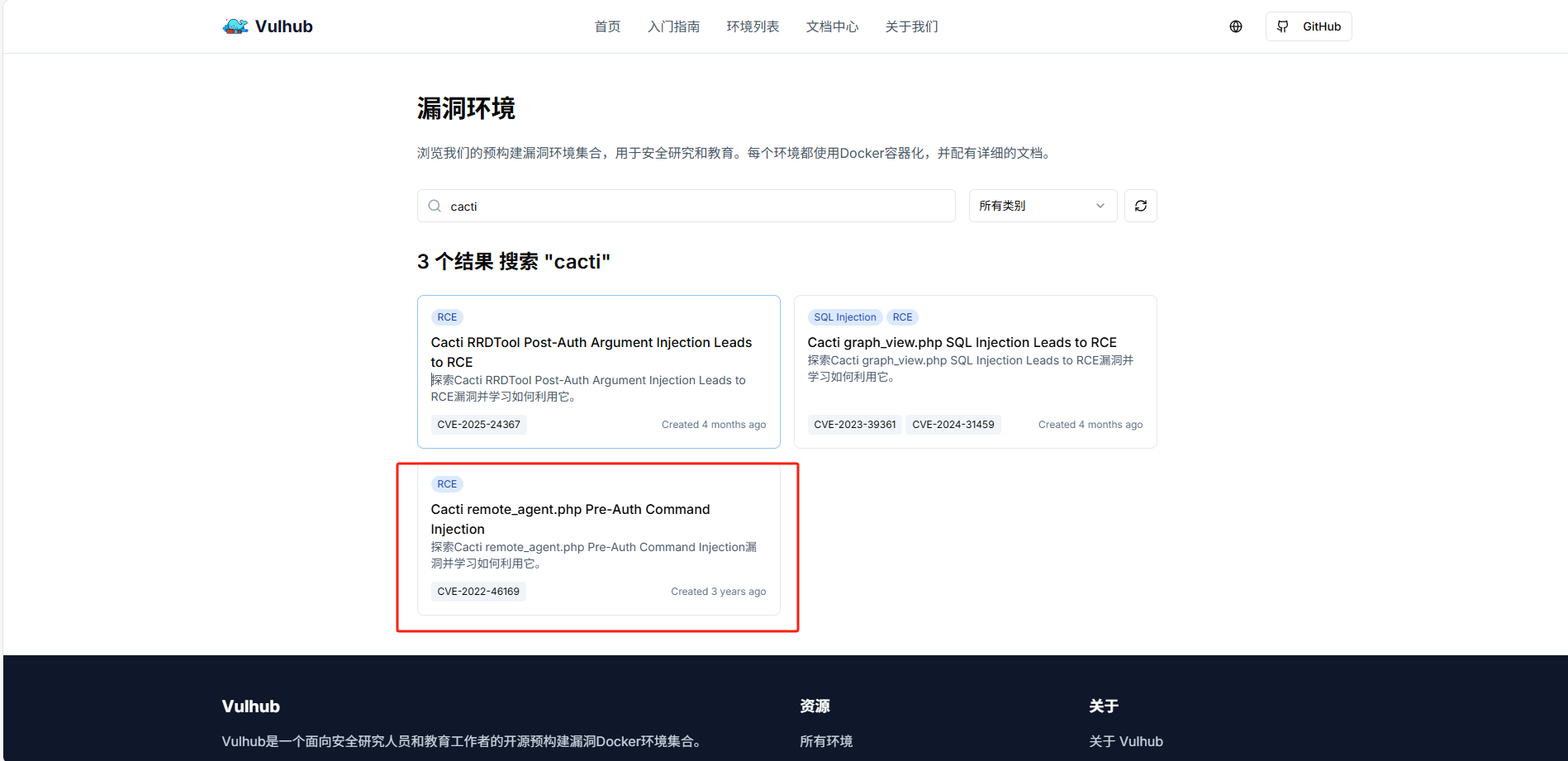Click the CVE-2024-31459 tag
This screenshot has height=761, width=1568.
click(953, 425)
